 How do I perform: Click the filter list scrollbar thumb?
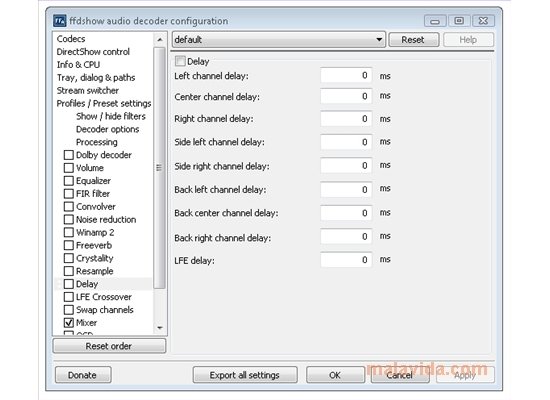coord(160,168)
